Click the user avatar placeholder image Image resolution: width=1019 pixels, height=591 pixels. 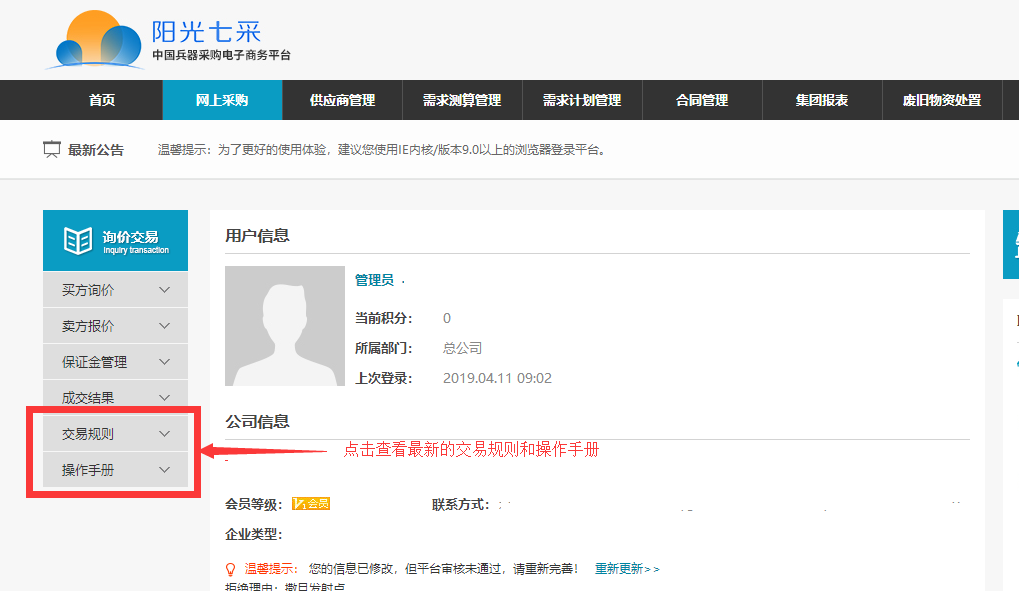pyautogui.click(x=285, y=326)
